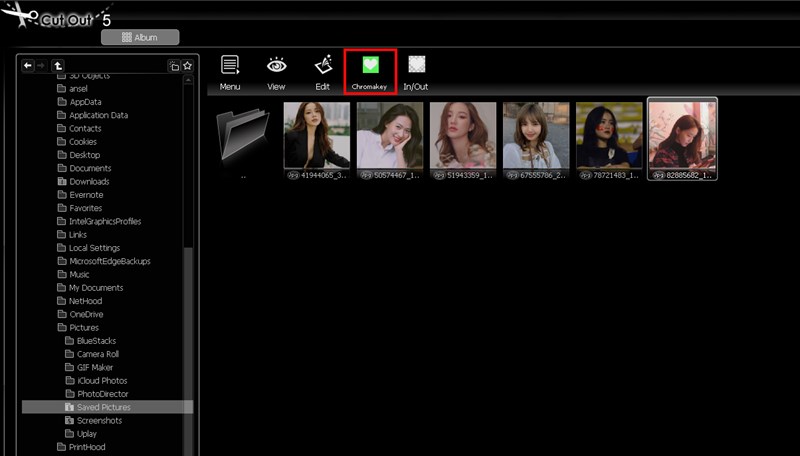Select the OneDrive folder entry
Image resolution: width=800 pixels, height=456 pixels.
pos(86,314)
